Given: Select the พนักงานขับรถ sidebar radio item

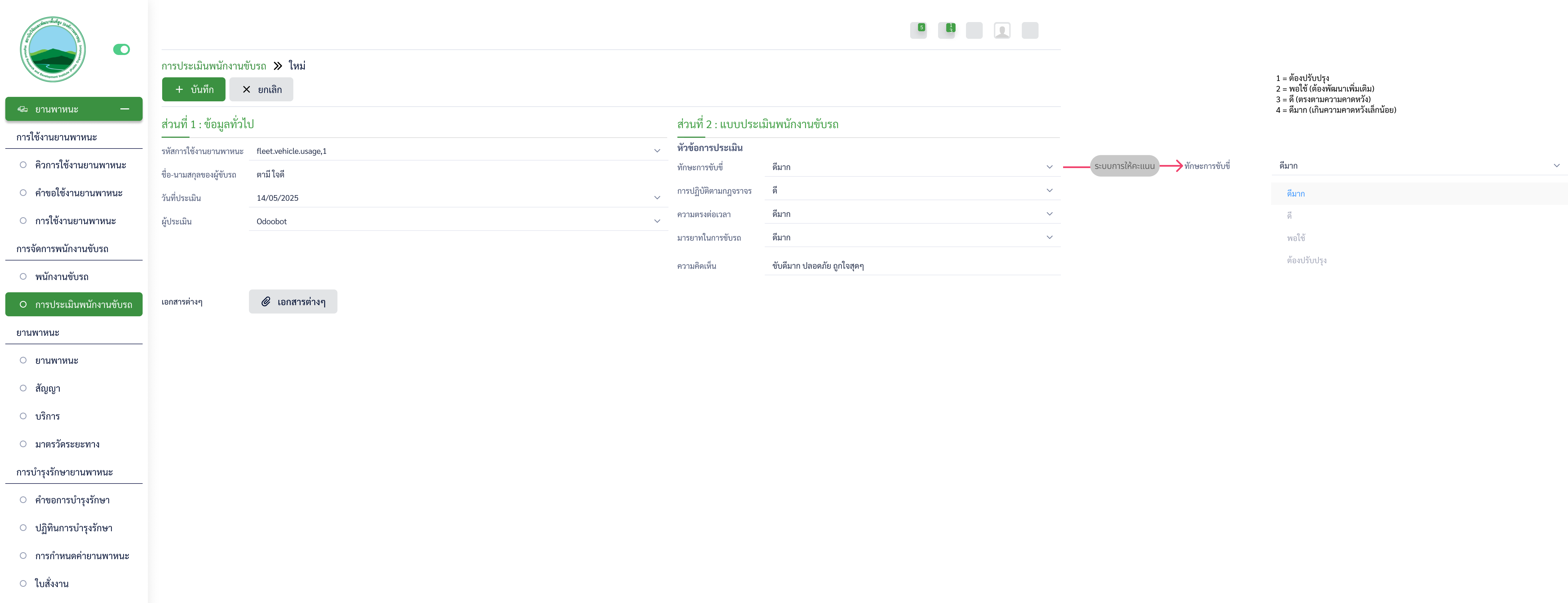Looking at the screenshot, I should [x=23, y=277].
